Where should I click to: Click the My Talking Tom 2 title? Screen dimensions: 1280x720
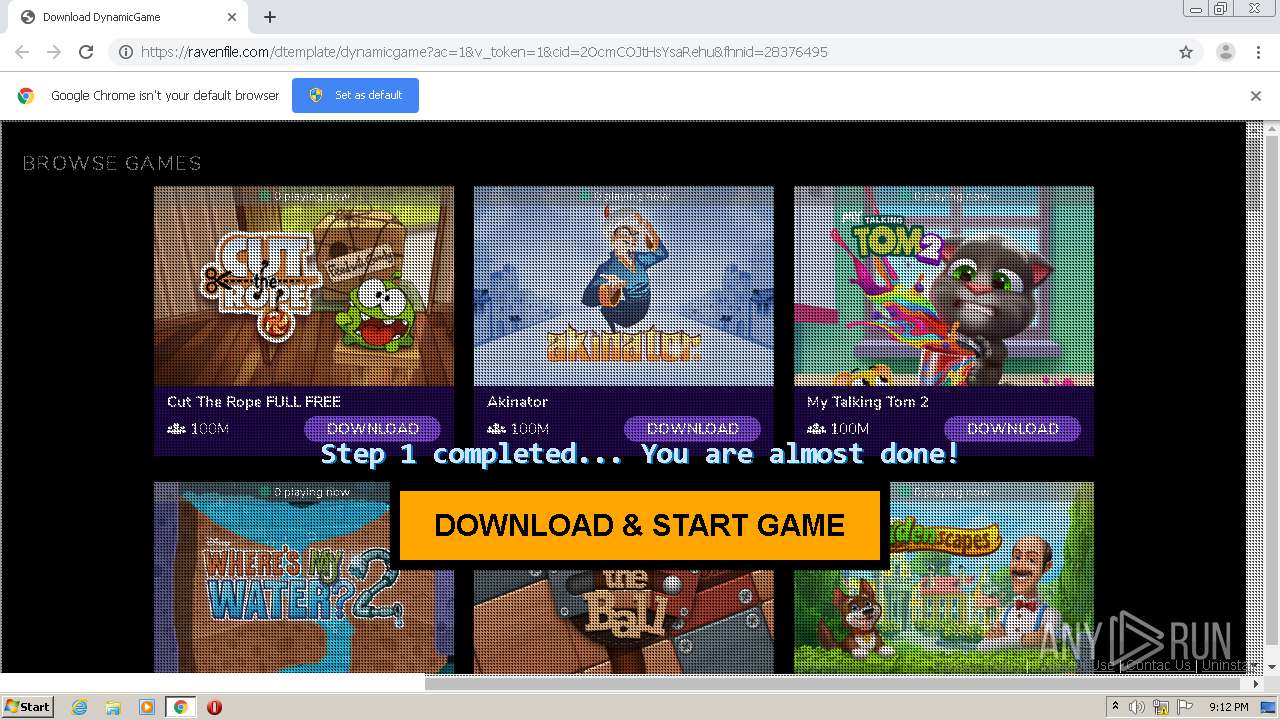tap(868, 402)
